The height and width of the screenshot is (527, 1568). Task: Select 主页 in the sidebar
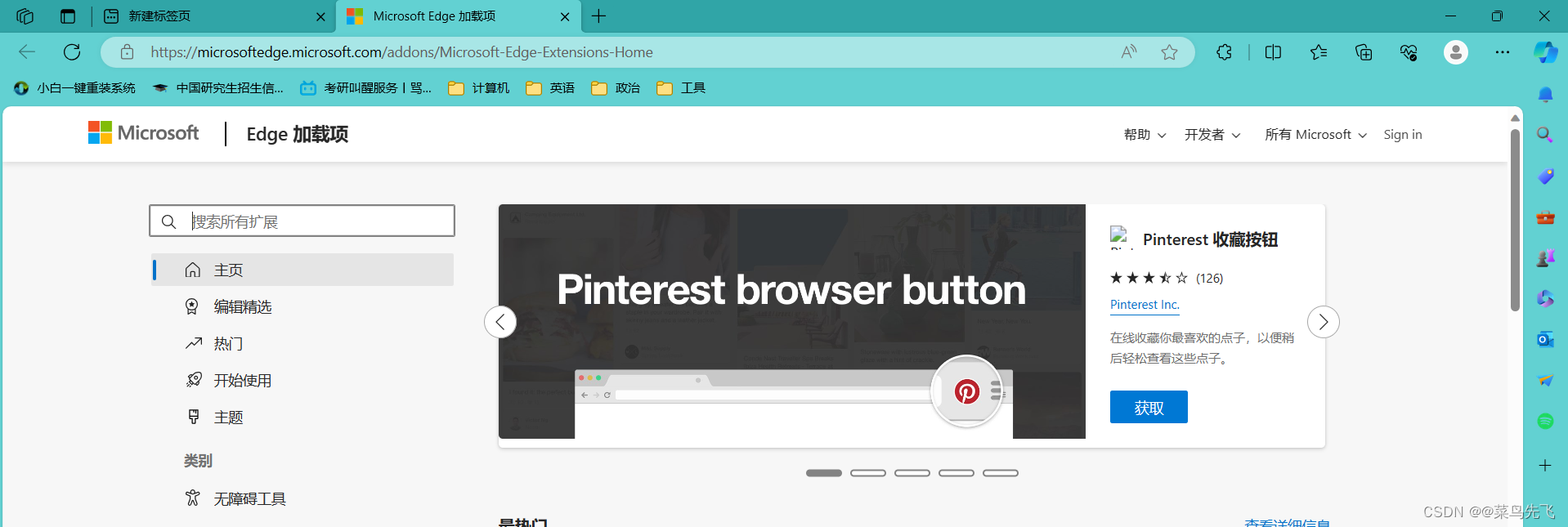tap(303, 270)
